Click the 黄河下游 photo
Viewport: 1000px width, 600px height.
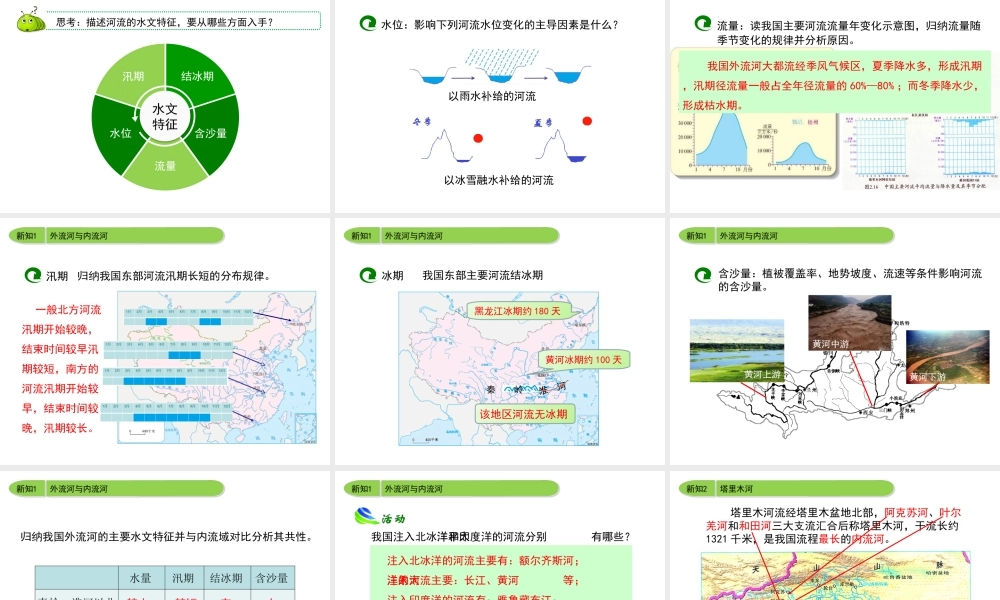pos(948,357)
